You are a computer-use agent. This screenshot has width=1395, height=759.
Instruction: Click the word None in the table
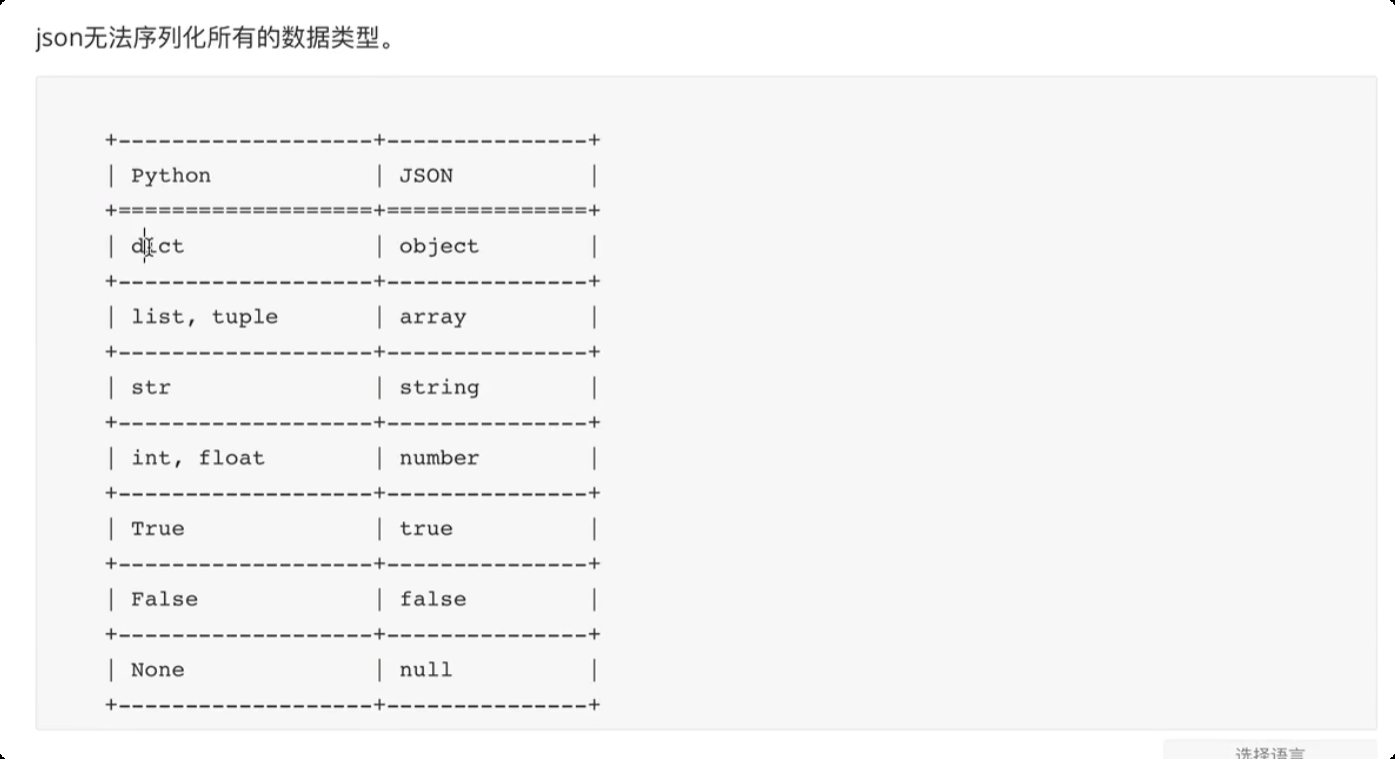158,670
